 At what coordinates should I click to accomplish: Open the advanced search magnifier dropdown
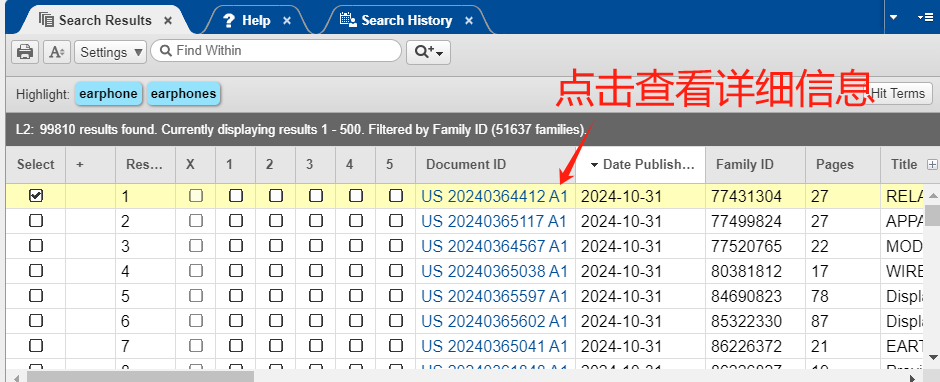[x=428, y=52]
